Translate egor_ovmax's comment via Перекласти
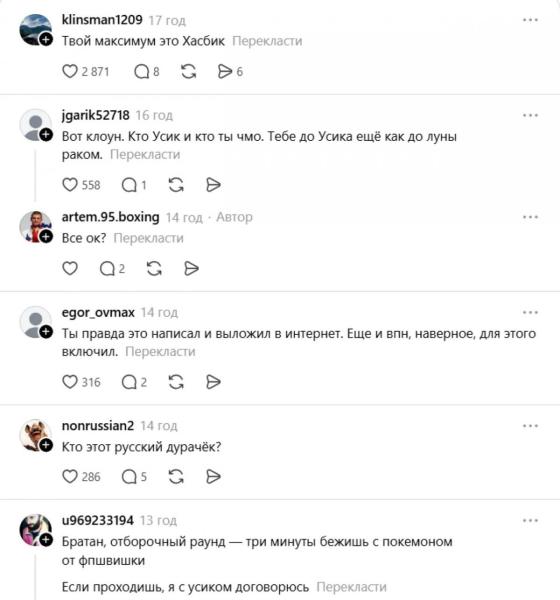 point(160,352)
